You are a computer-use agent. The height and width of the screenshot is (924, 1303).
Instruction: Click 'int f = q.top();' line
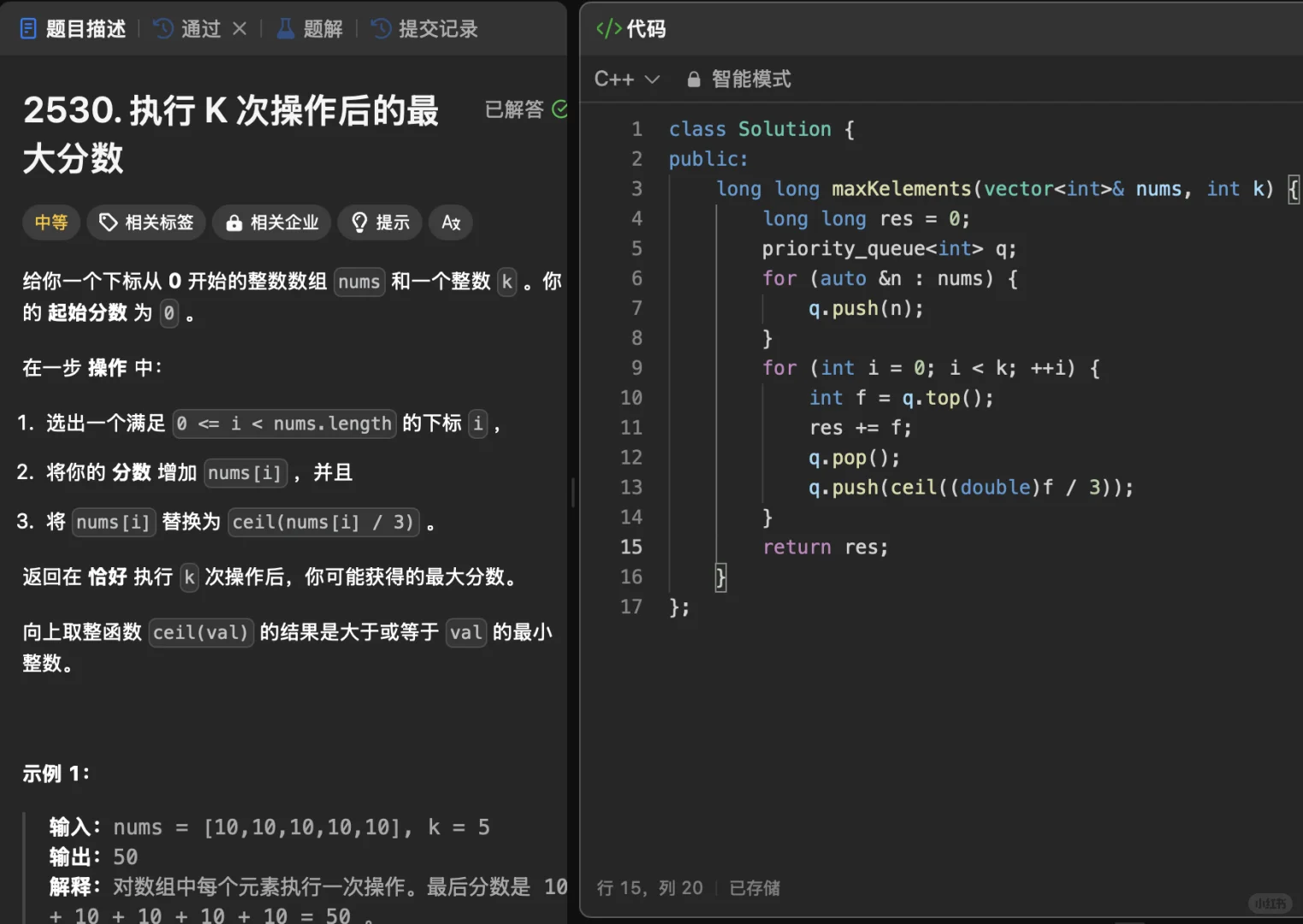(x=902, y=398)
